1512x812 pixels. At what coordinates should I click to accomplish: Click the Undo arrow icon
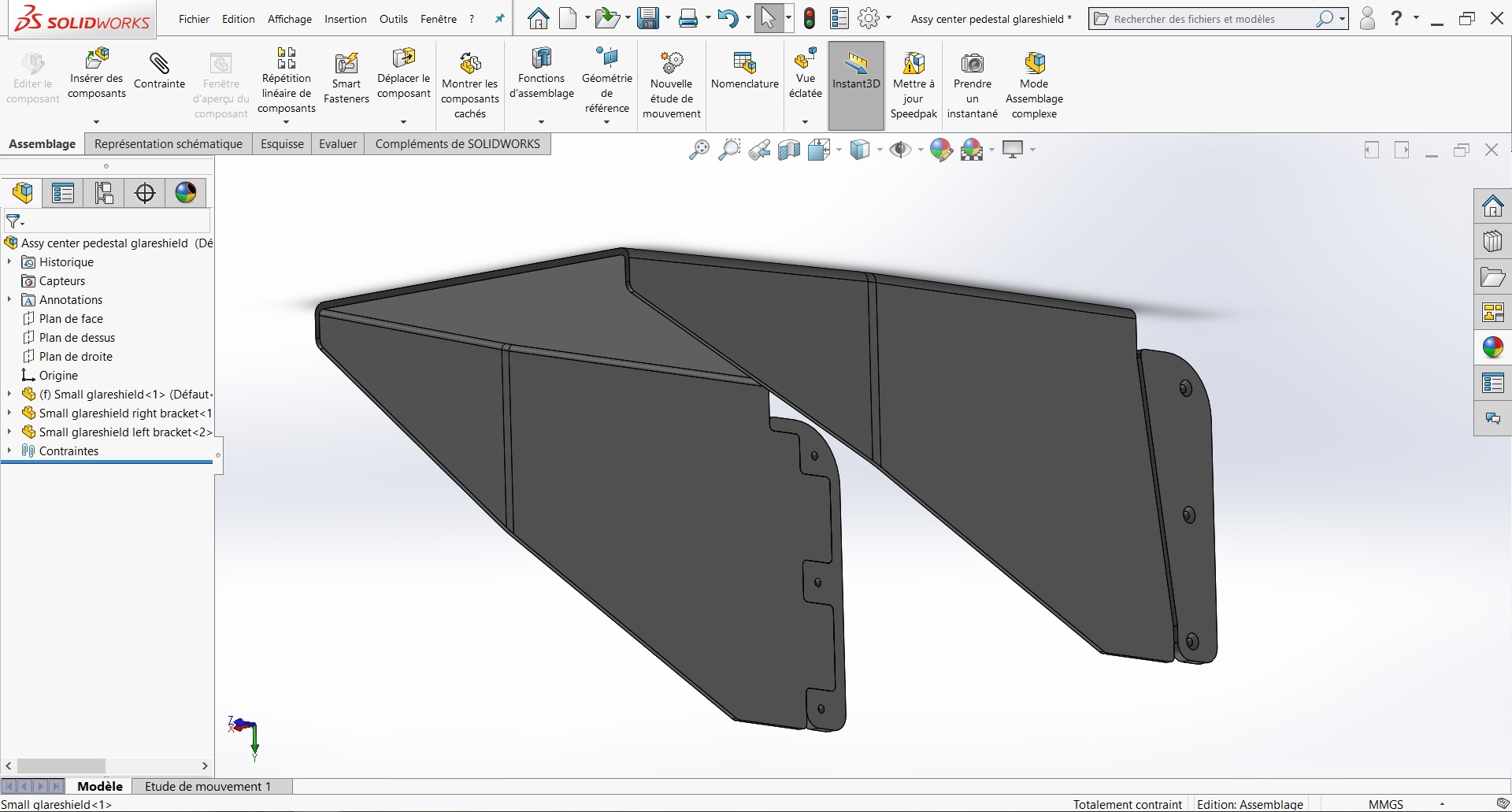coord(728,18)
